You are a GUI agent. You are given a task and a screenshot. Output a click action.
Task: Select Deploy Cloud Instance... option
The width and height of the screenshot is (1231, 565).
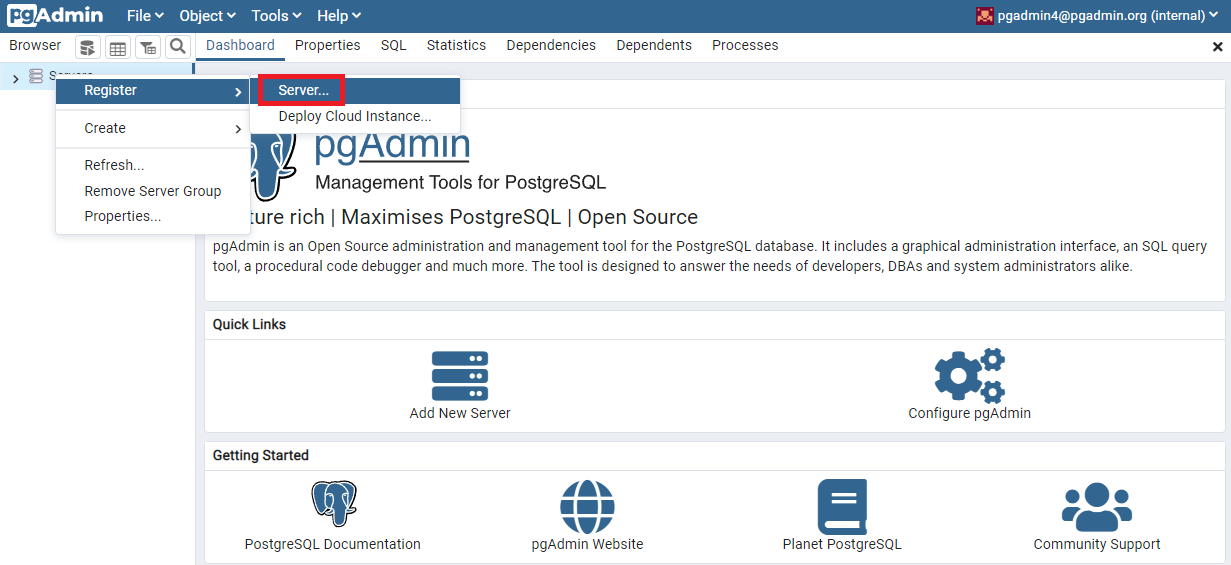tap(355, 116)
